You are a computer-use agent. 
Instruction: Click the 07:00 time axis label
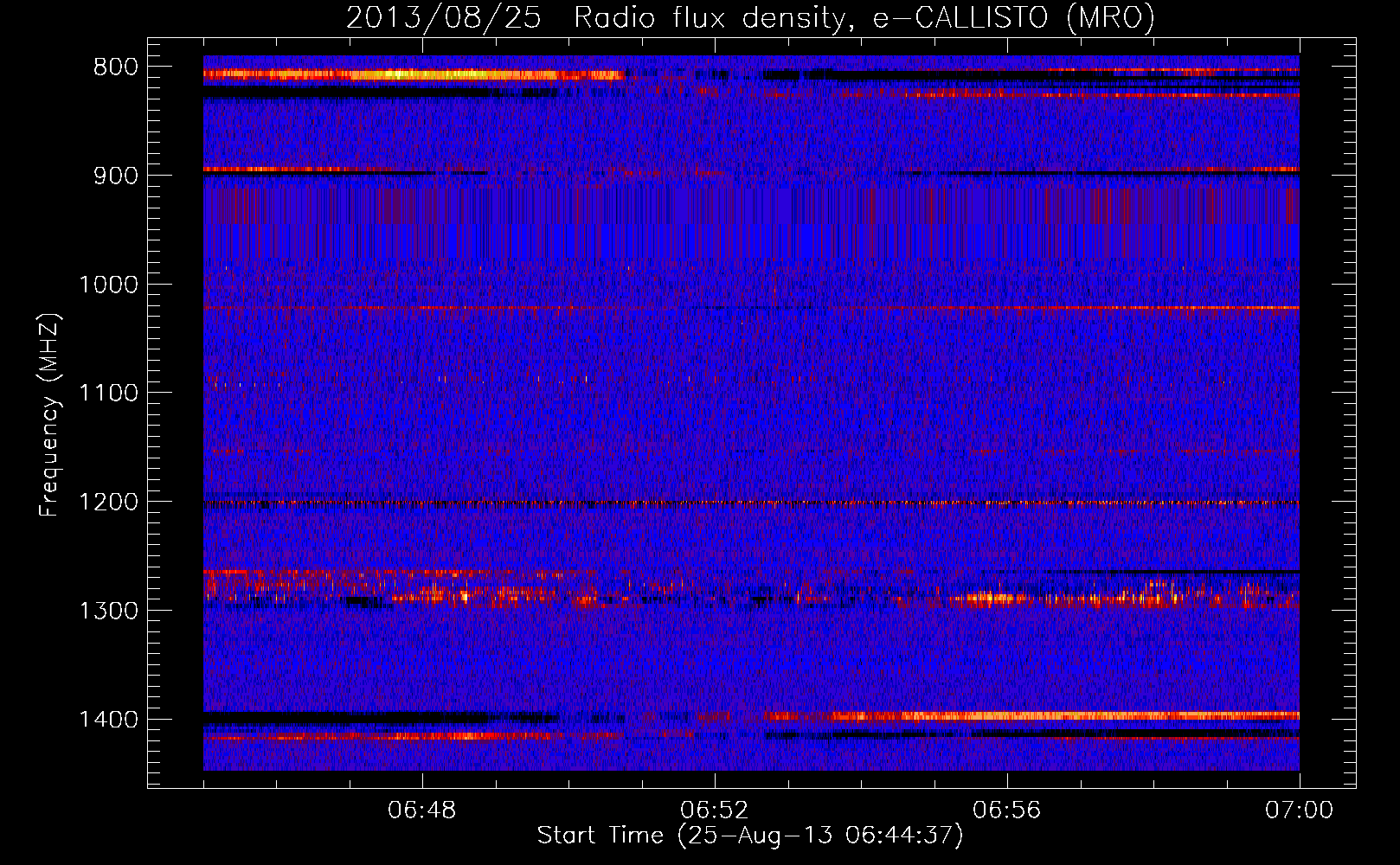1299,811
